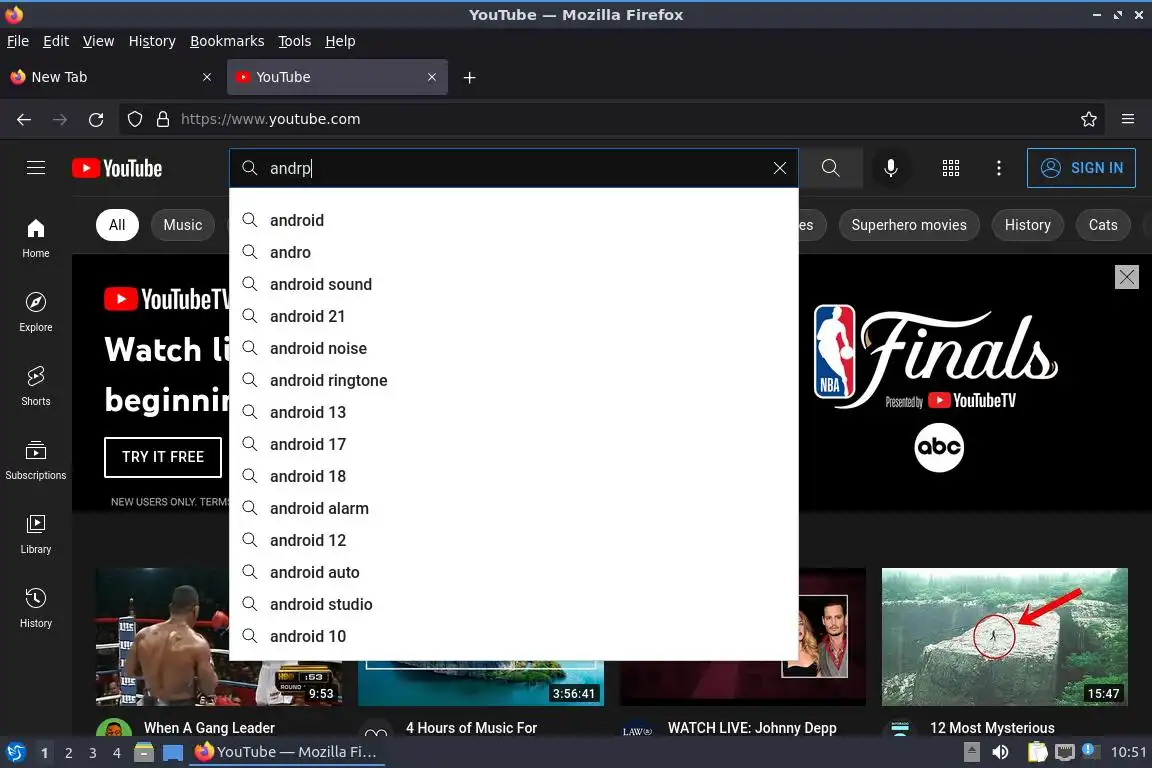The height and width of the screenshot is (768, 1152).
Task: Select the Cats filter chip
Action: tap(1103, 225)
